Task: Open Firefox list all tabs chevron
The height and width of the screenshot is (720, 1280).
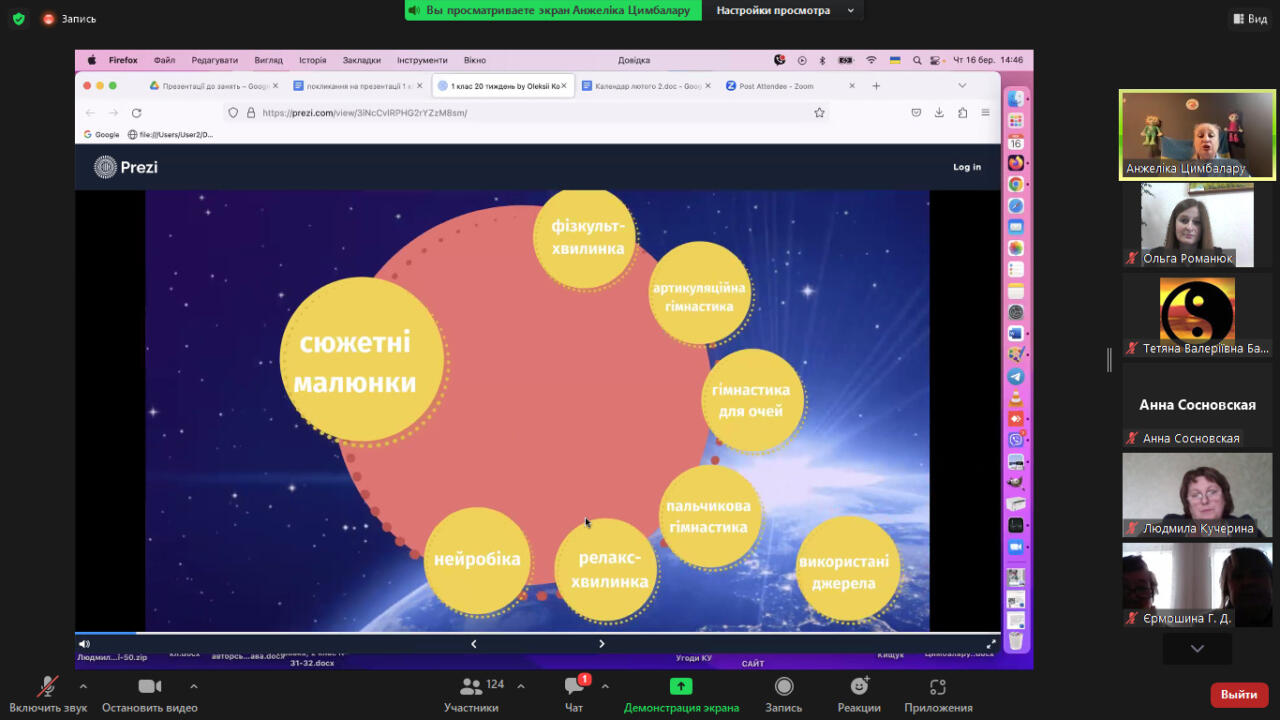Action: click(x=962, y=86)
